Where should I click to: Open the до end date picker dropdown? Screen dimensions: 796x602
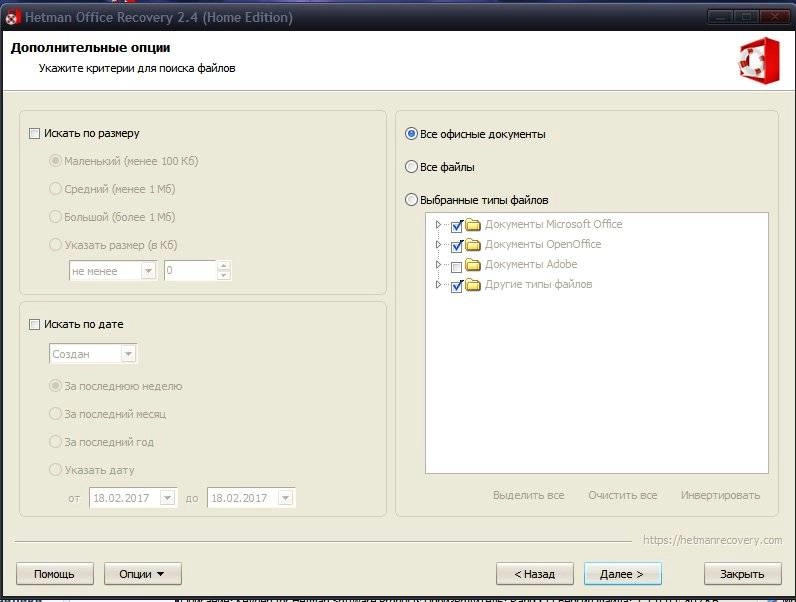pyautogui.click(x=286, y=498)
